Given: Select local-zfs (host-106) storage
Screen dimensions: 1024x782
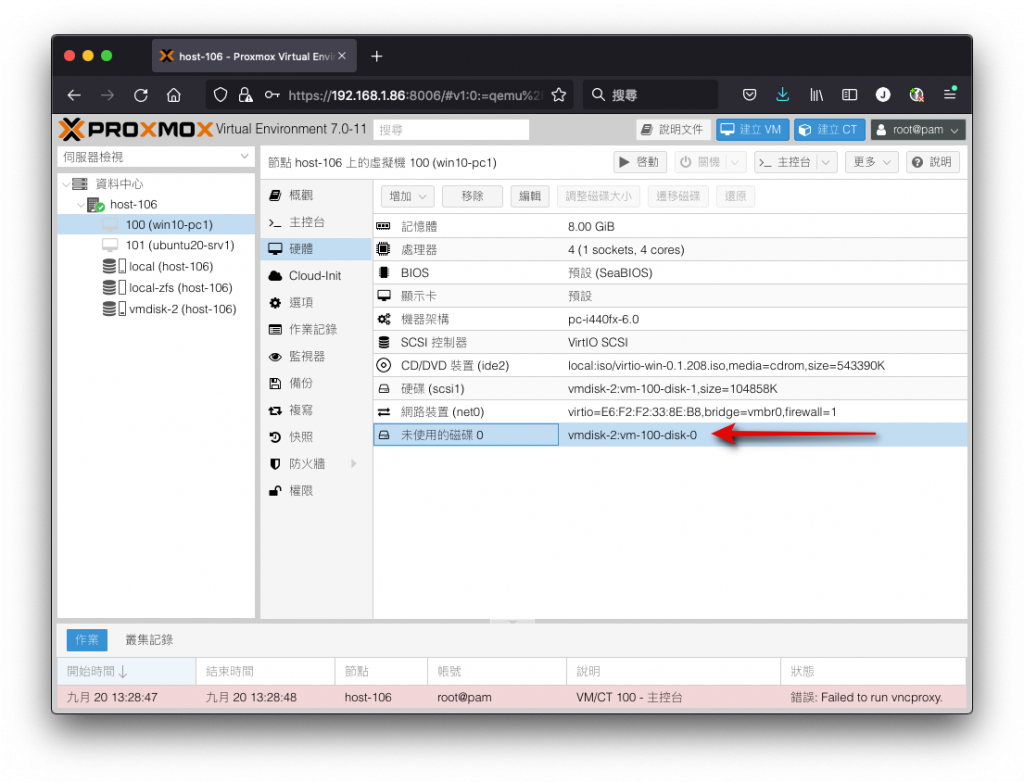Looking at the screenshot, I should coord(157,287).
